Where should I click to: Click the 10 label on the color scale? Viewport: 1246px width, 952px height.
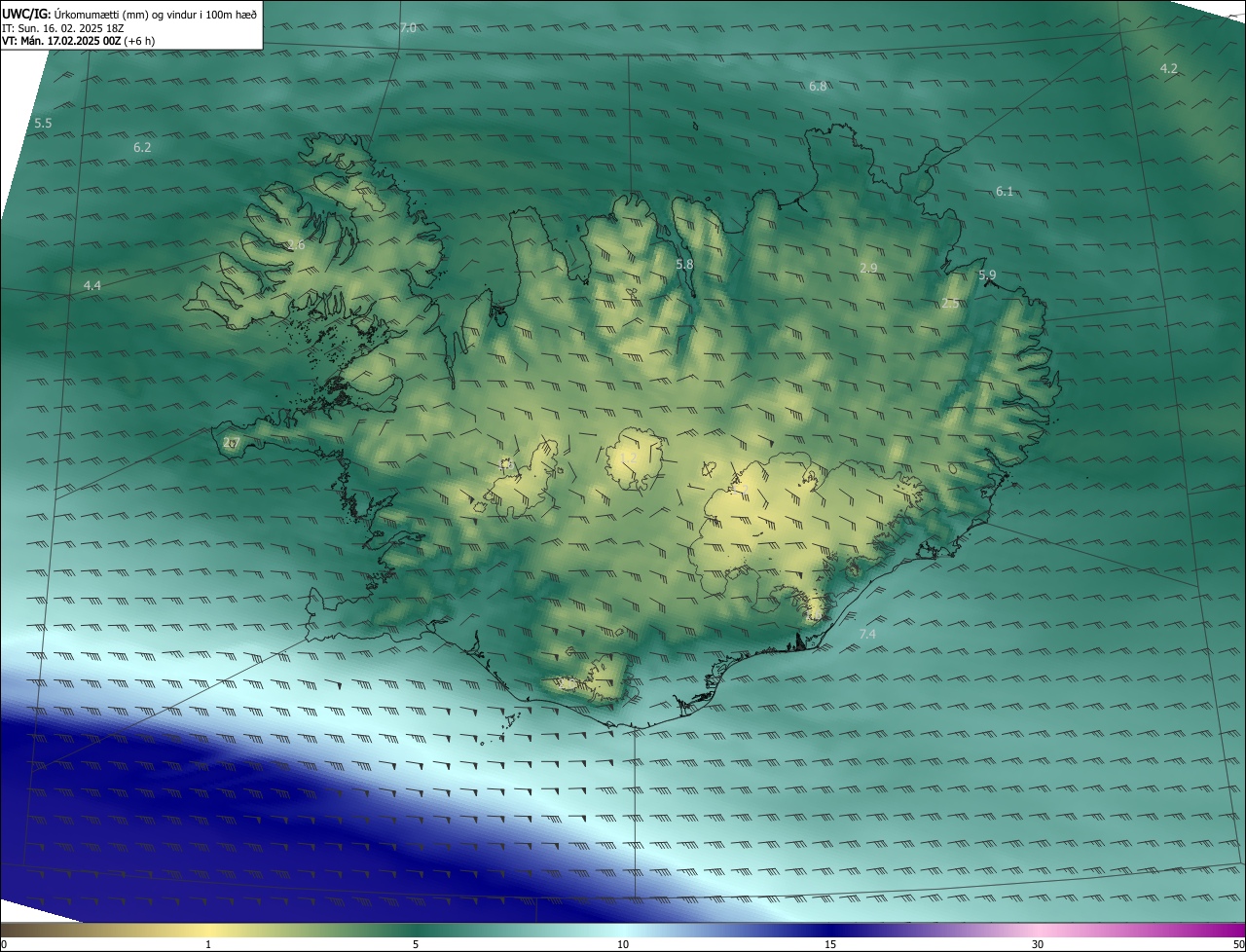click(x=623, y=944)
